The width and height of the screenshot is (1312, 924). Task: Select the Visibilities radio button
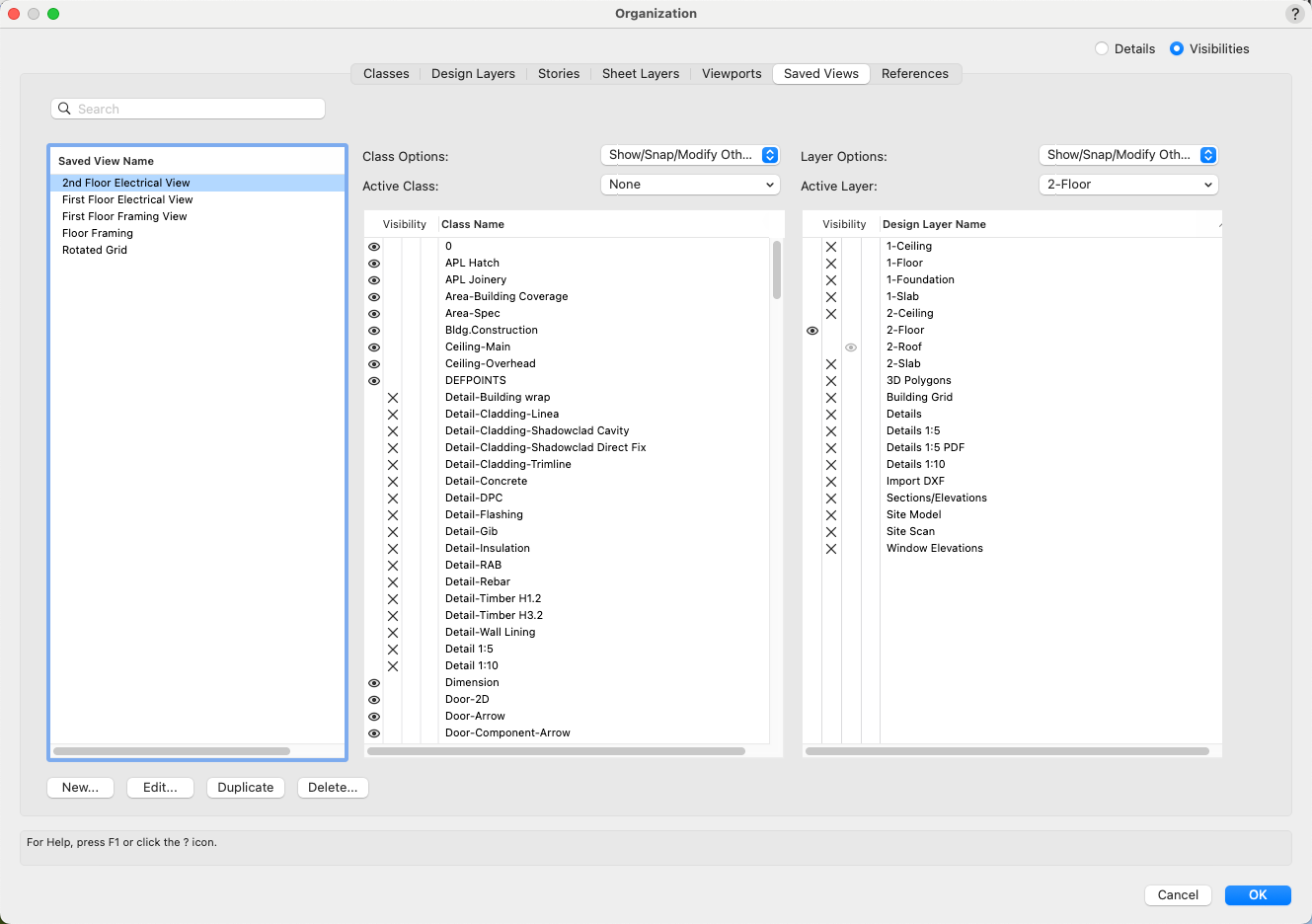pyautogui.click(x=1177, y=49)
